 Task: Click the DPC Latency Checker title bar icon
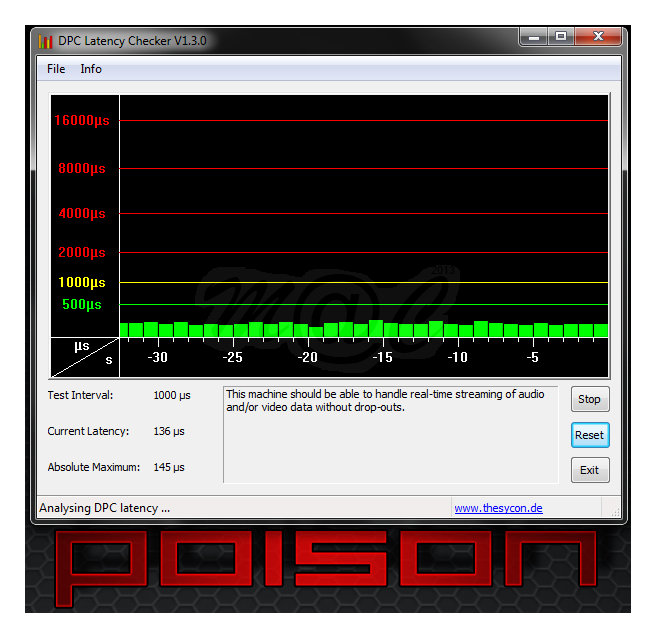click(x=45, y=41)
